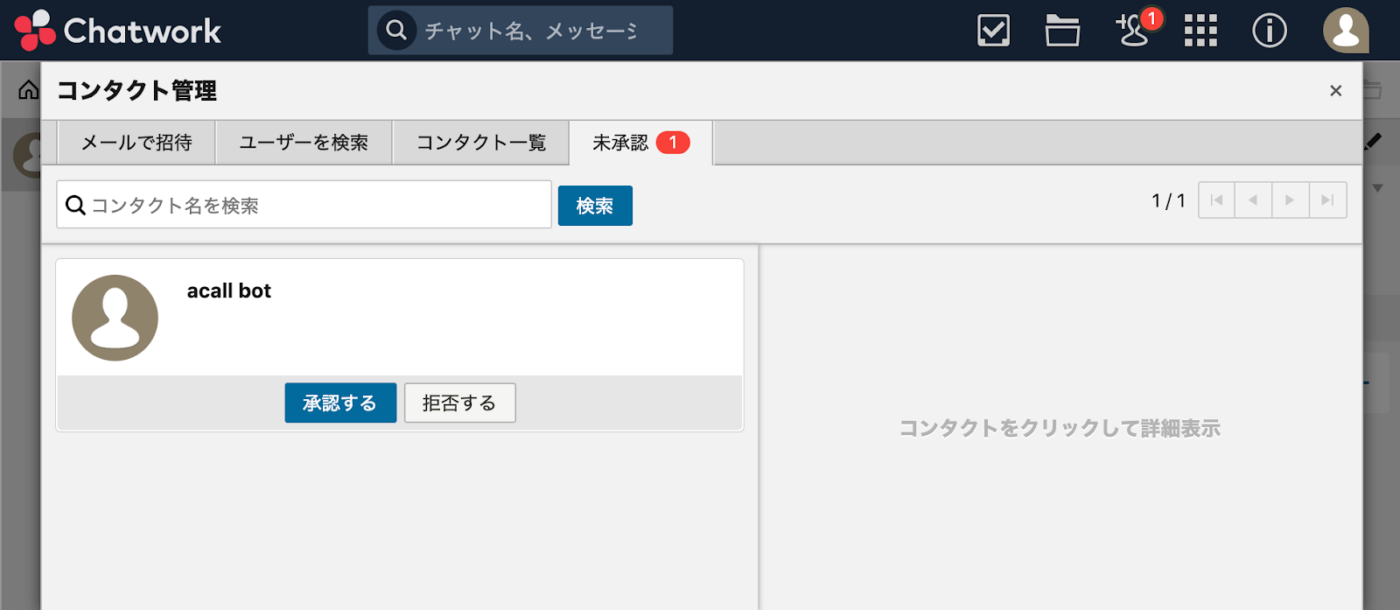Click the blue 検索 button
The image size is (1400, 610).
595,205
